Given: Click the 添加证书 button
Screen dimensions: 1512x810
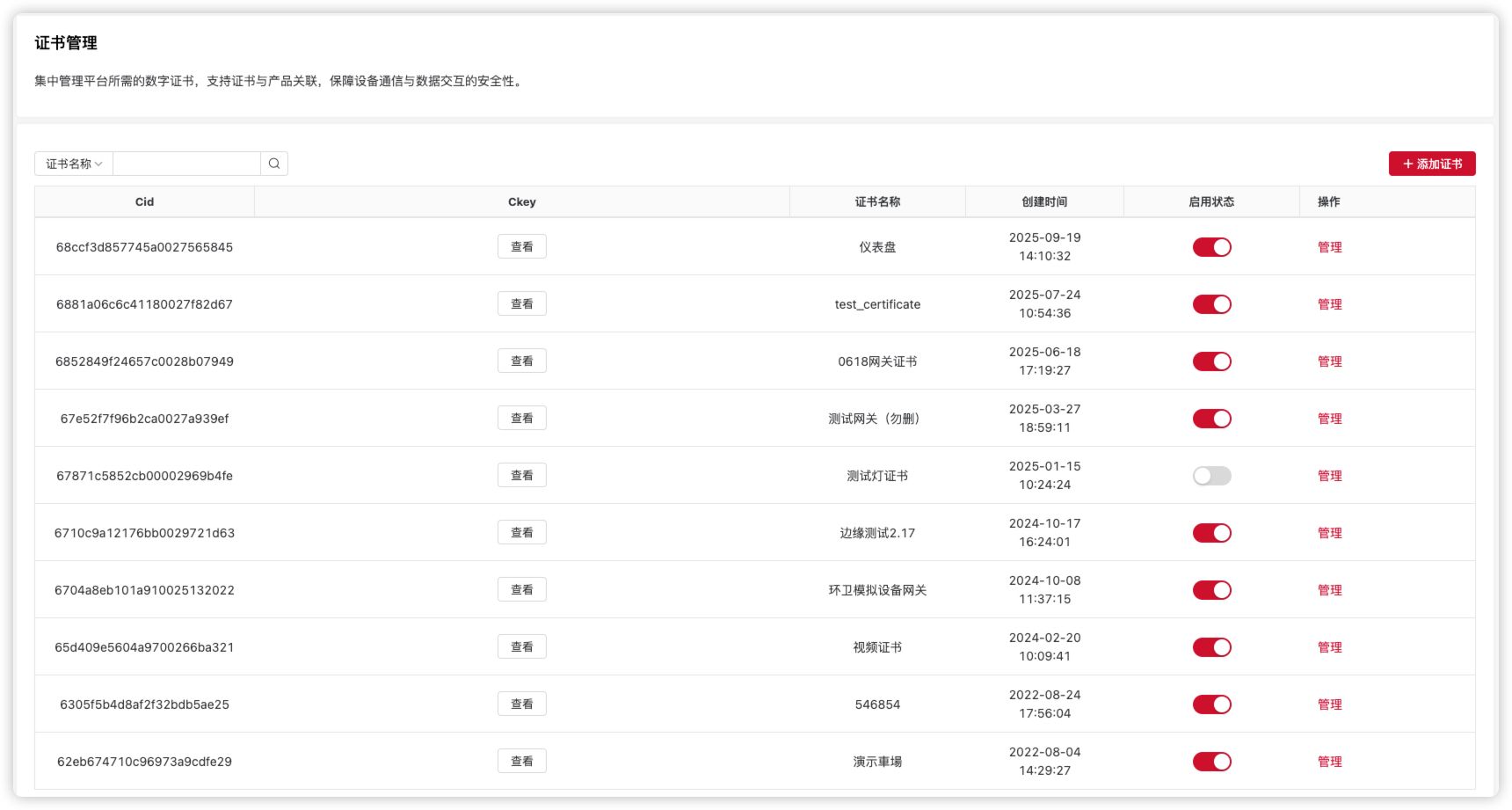Looking at the screenshot, I should 1431,164.
